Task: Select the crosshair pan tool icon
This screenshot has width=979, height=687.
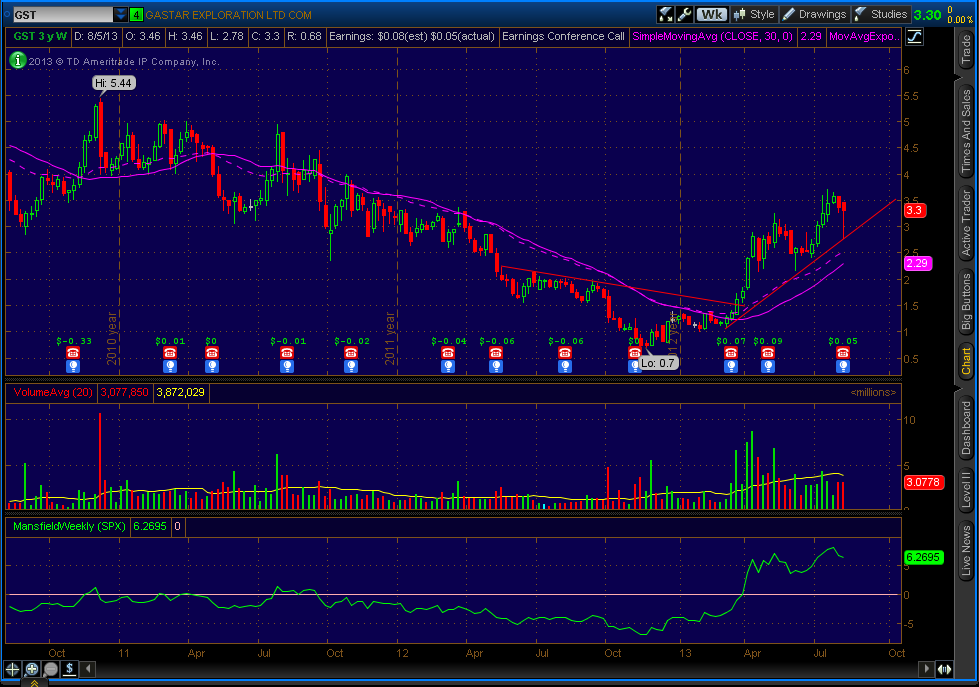Action: (12, 668)
